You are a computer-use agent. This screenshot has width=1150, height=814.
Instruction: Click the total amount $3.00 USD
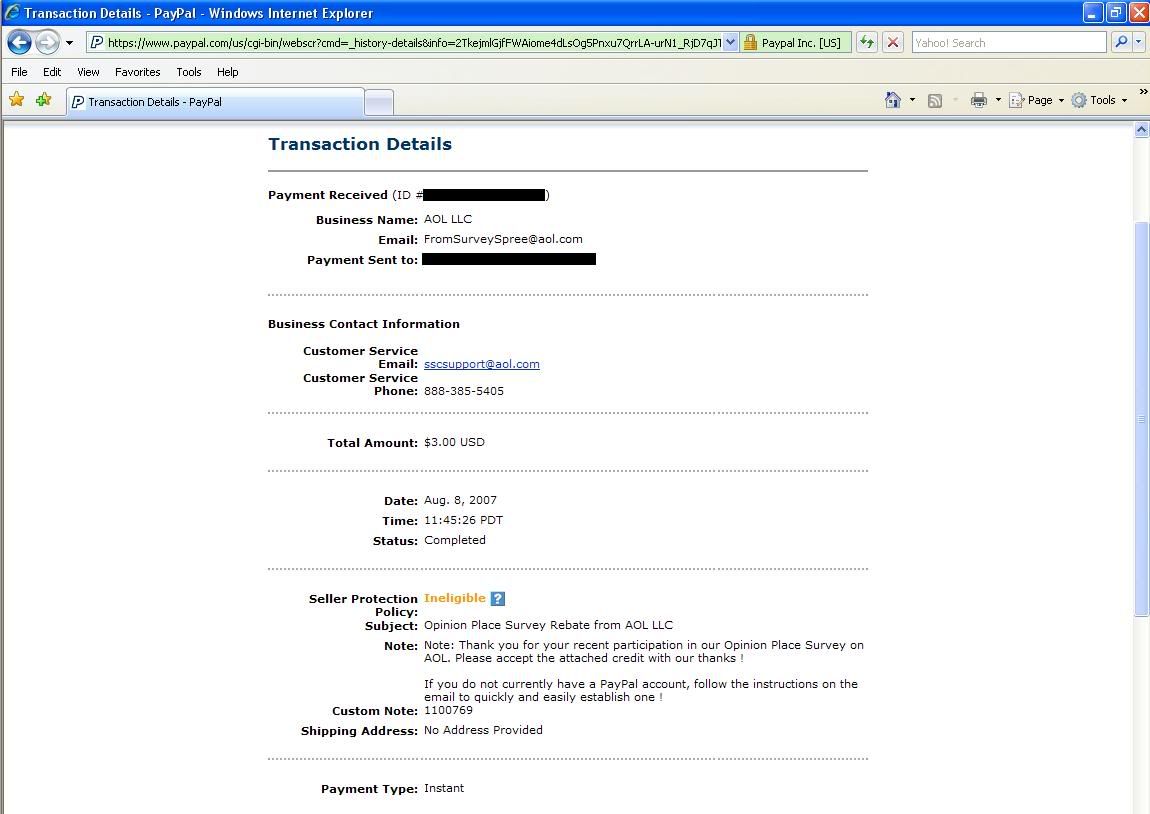[455, 442]
